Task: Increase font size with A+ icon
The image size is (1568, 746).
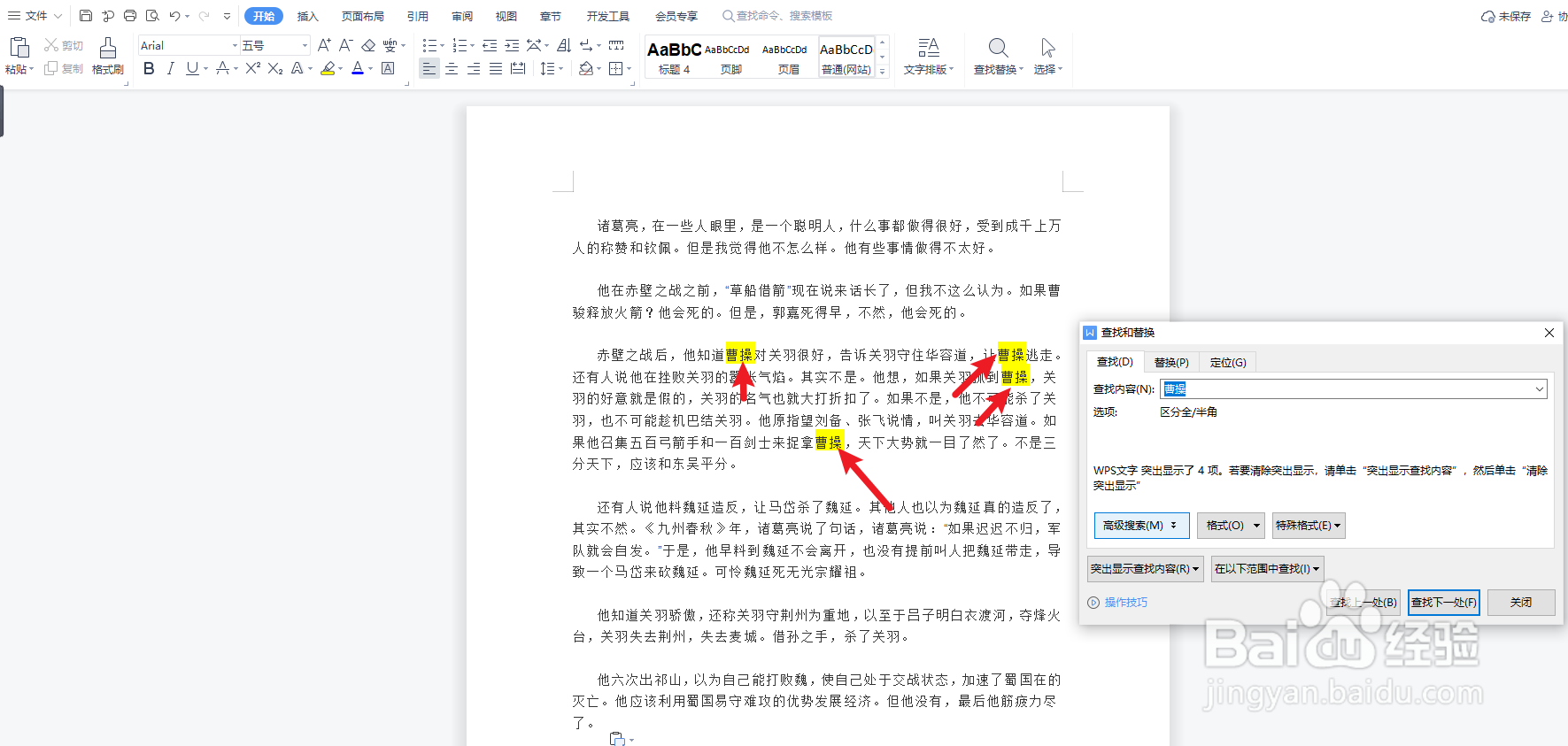Action: coord(324,45)
